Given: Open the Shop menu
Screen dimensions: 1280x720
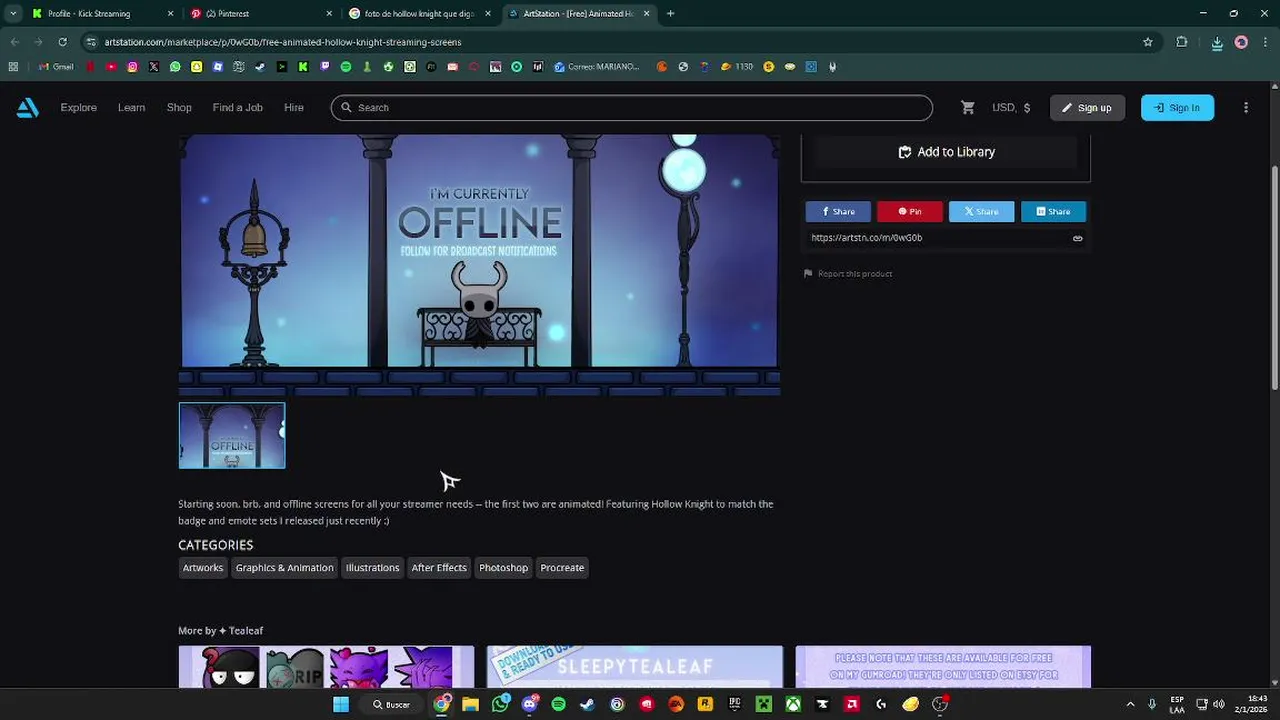Looking at the screenshot, I should (x=179, y=107).
